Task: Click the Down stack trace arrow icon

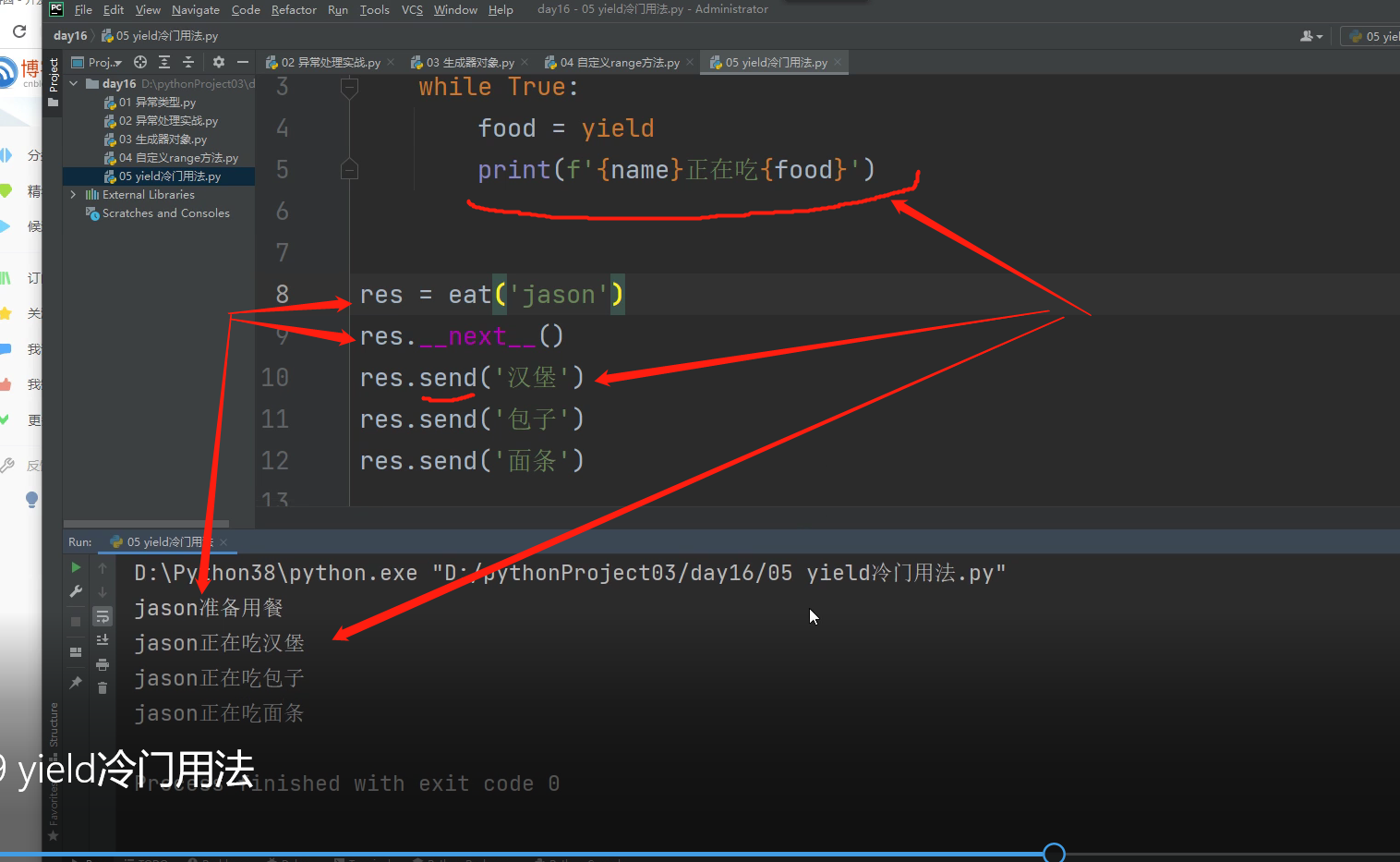Action: coord(103,591)
